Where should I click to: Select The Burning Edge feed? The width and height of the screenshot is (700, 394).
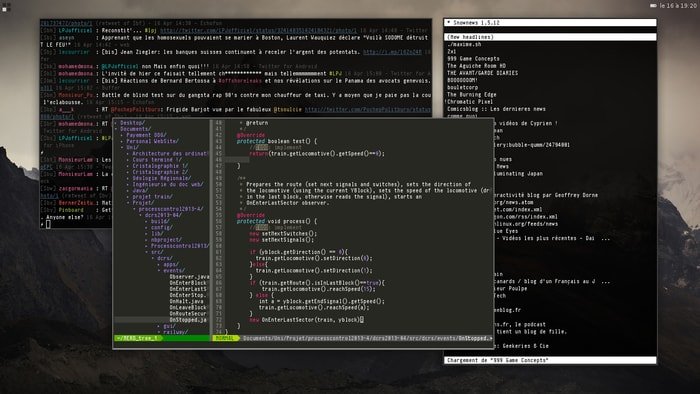472,95
